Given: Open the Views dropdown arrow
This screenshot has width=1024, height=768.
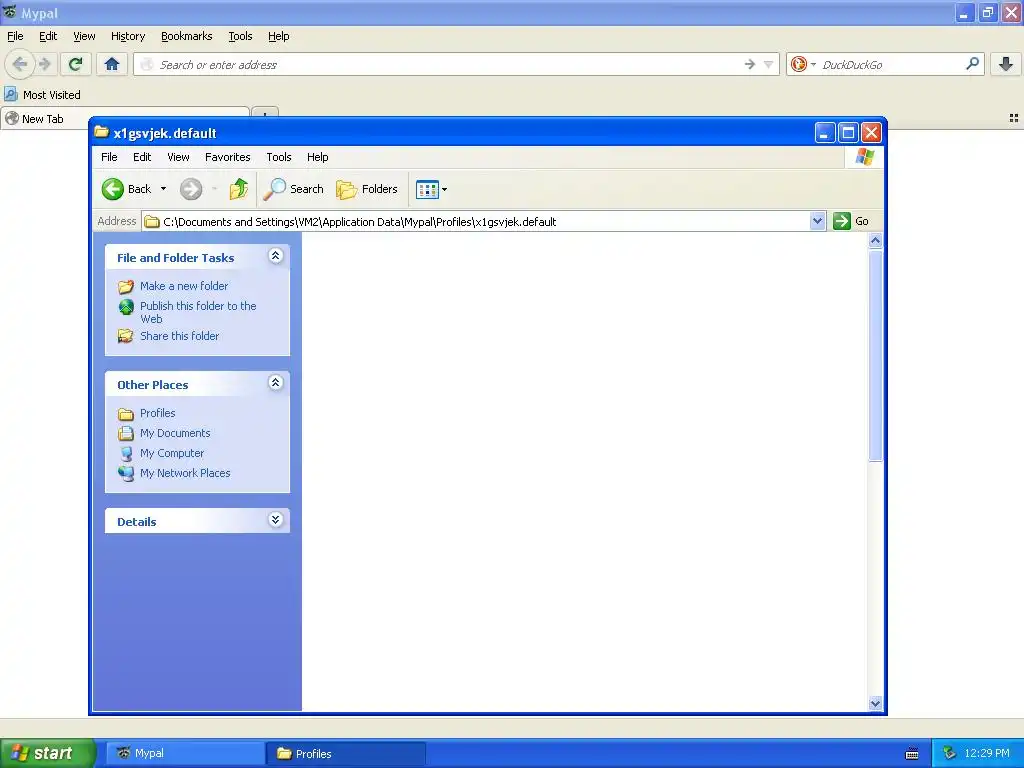Looking at the screenshot, I should point(445,189).
